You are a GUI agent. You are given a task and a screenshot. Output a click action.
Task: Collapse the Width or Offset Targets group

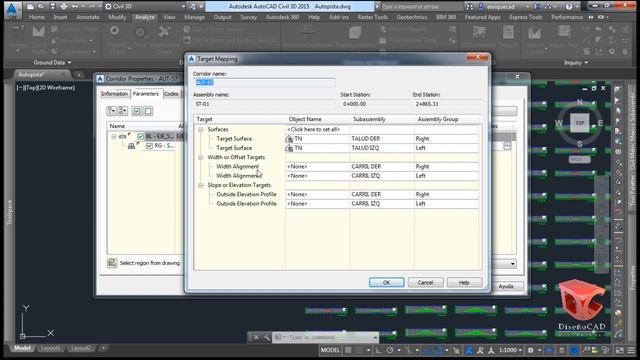(x=201, y=158)
